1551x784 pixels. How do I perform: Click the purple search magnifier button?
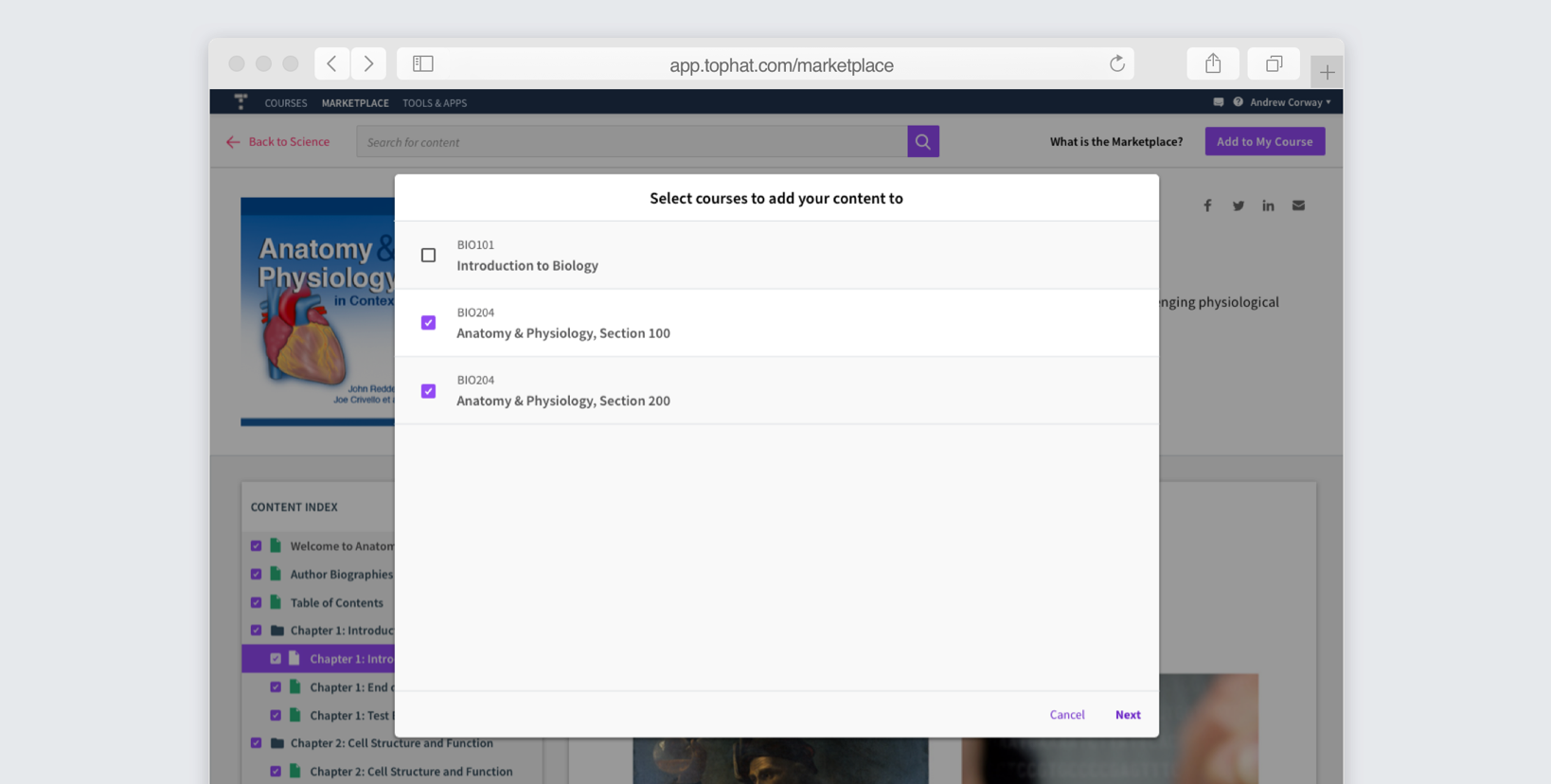tap(923, 142)
